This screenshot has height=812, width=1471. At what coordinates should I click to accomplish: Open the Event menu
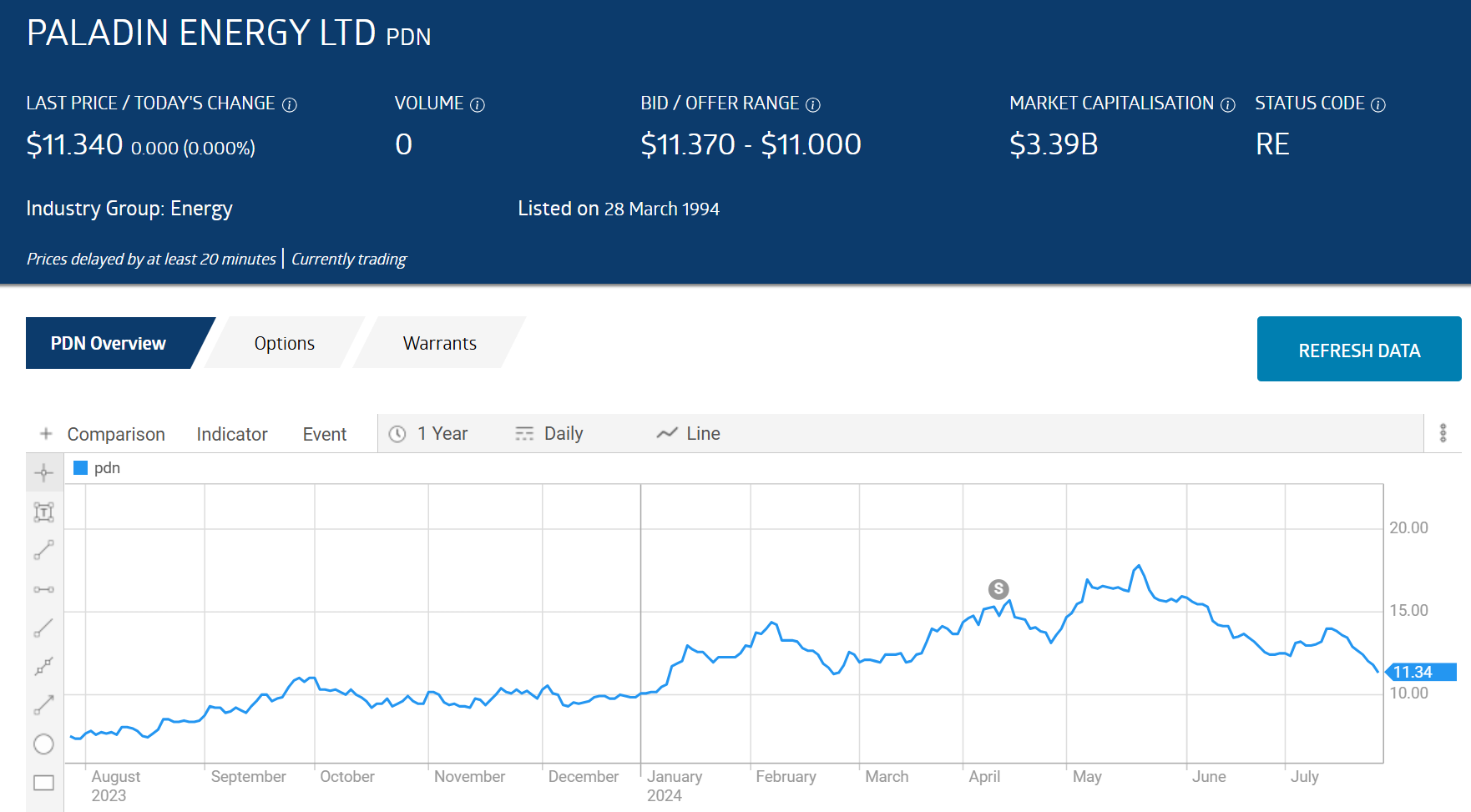coord(325,434)
